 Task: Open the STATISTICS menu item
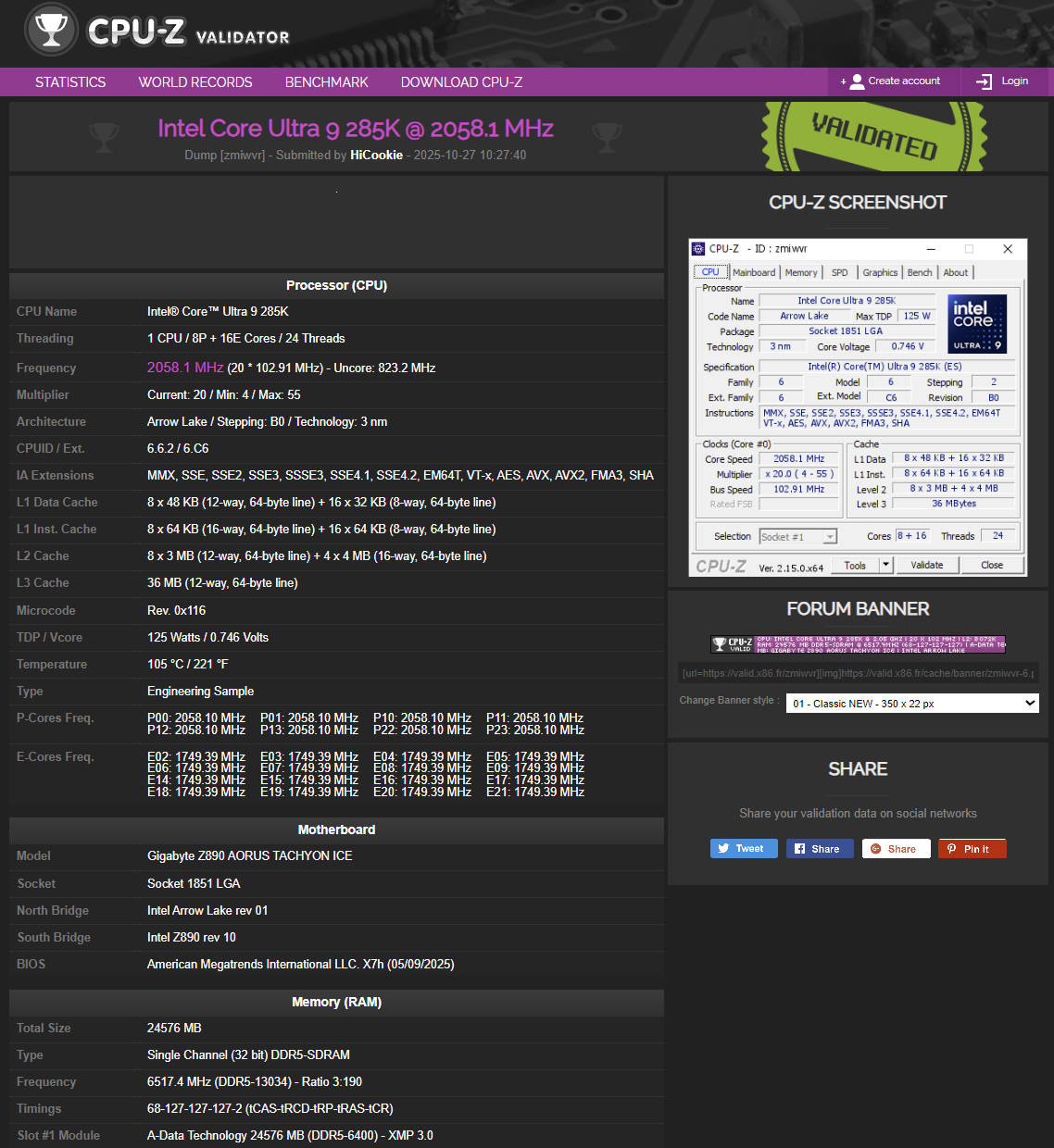tap(70, 82)
